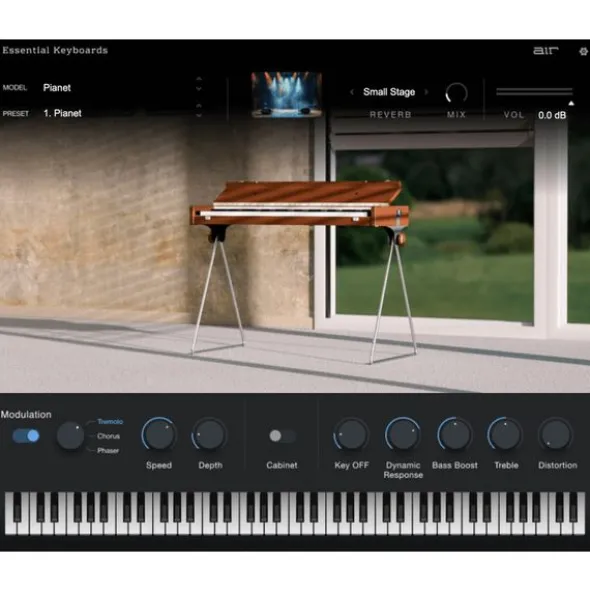Open the Small Stage reverb selector
590x591 pixels.
tap(389, 92)
